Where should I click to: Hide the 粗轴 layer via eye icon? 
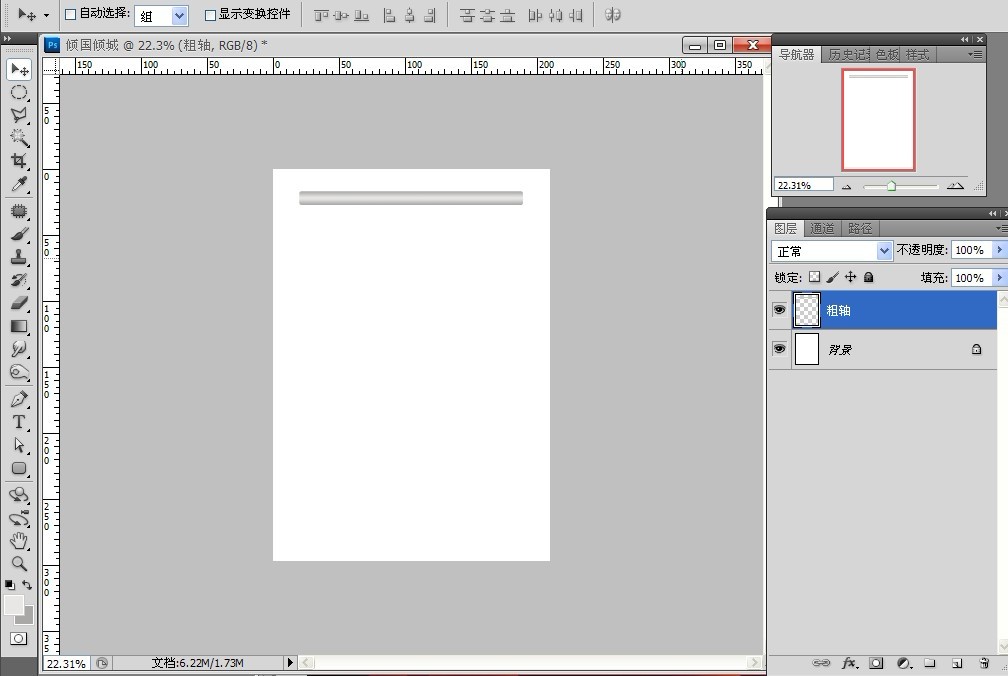[780, 311]
